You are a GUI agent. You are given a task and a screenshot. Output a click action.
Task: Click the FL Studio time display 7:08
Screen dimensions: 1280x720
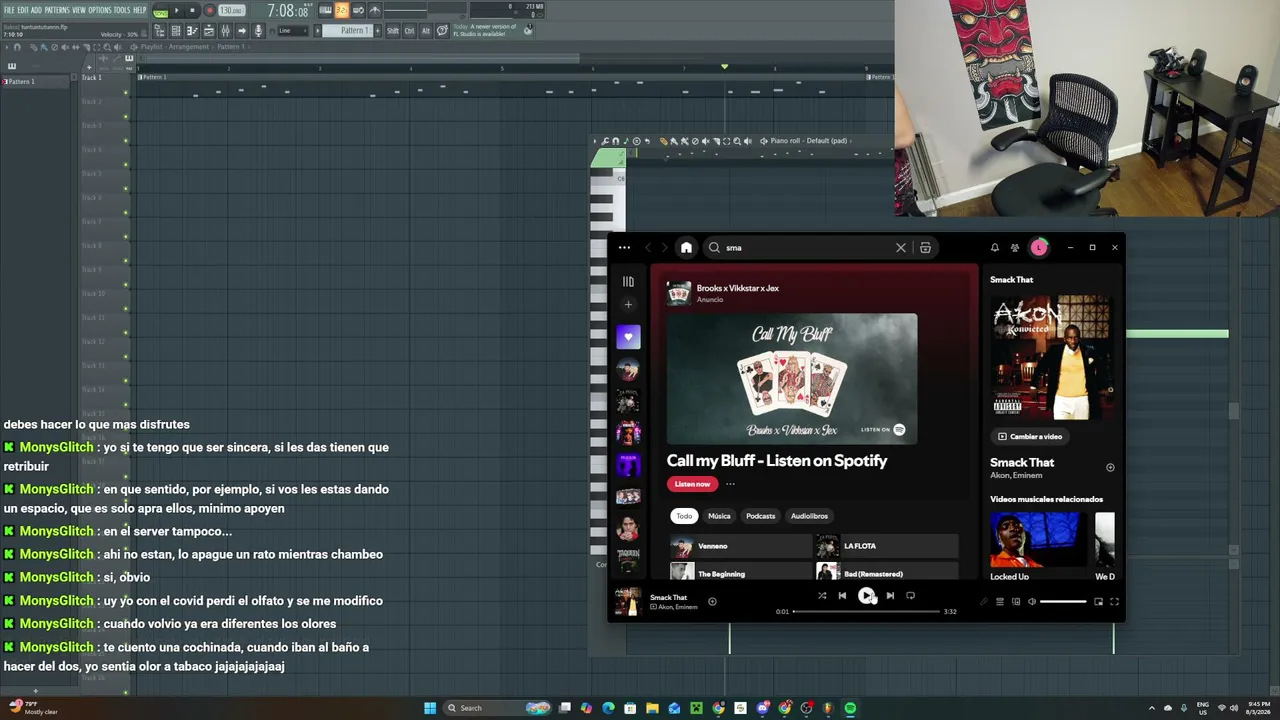[288, 11]
